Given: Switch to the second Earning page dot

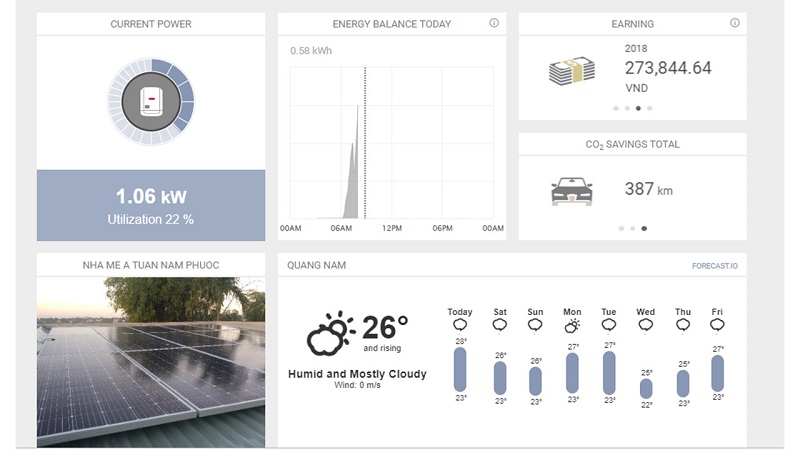Looking at the screenshot, I should click(626, 108).
